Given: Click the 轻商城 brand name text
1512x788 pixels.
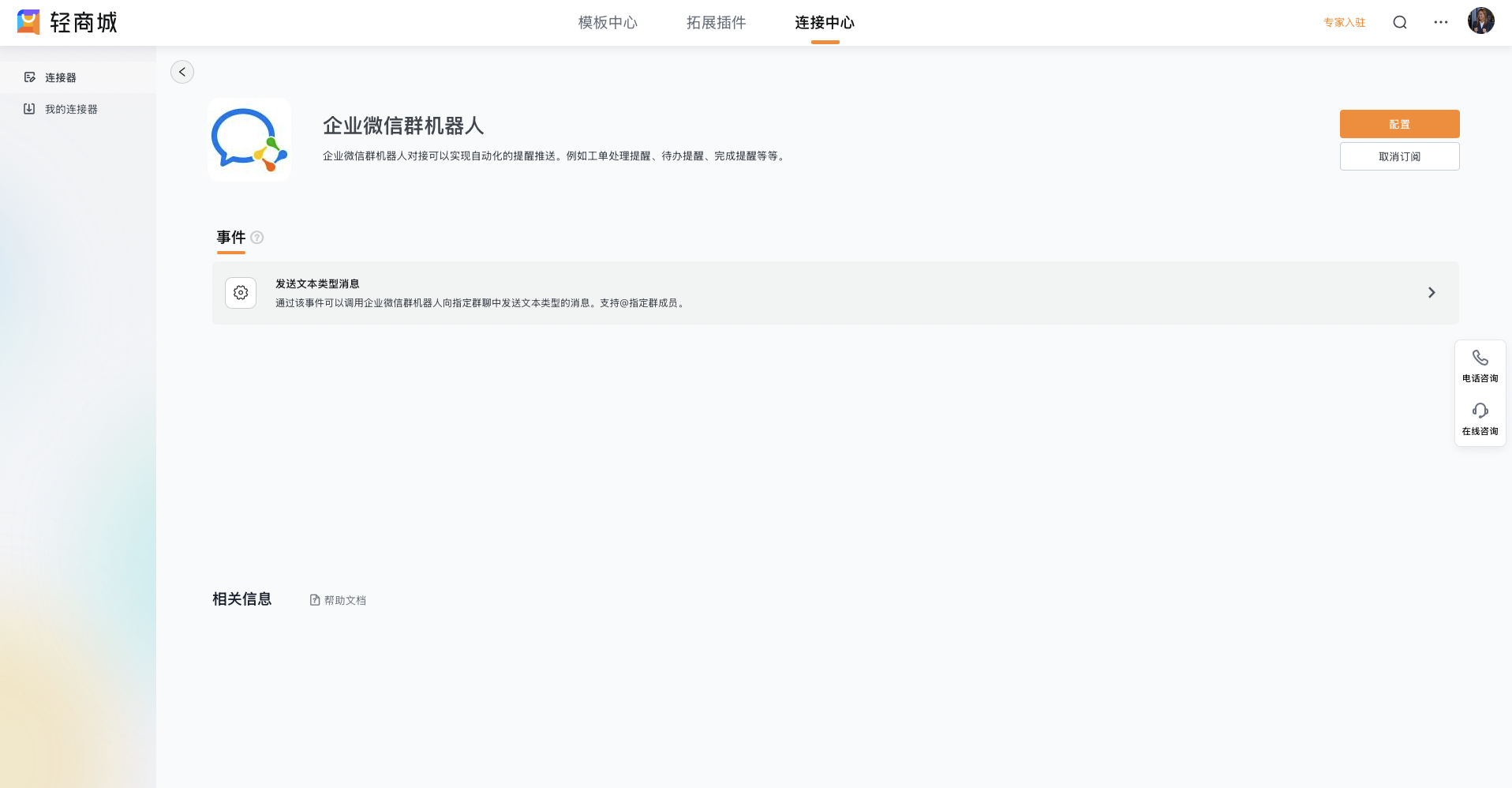Looking at the screenshot, I should pyautogui.click(x=84, y=22).
